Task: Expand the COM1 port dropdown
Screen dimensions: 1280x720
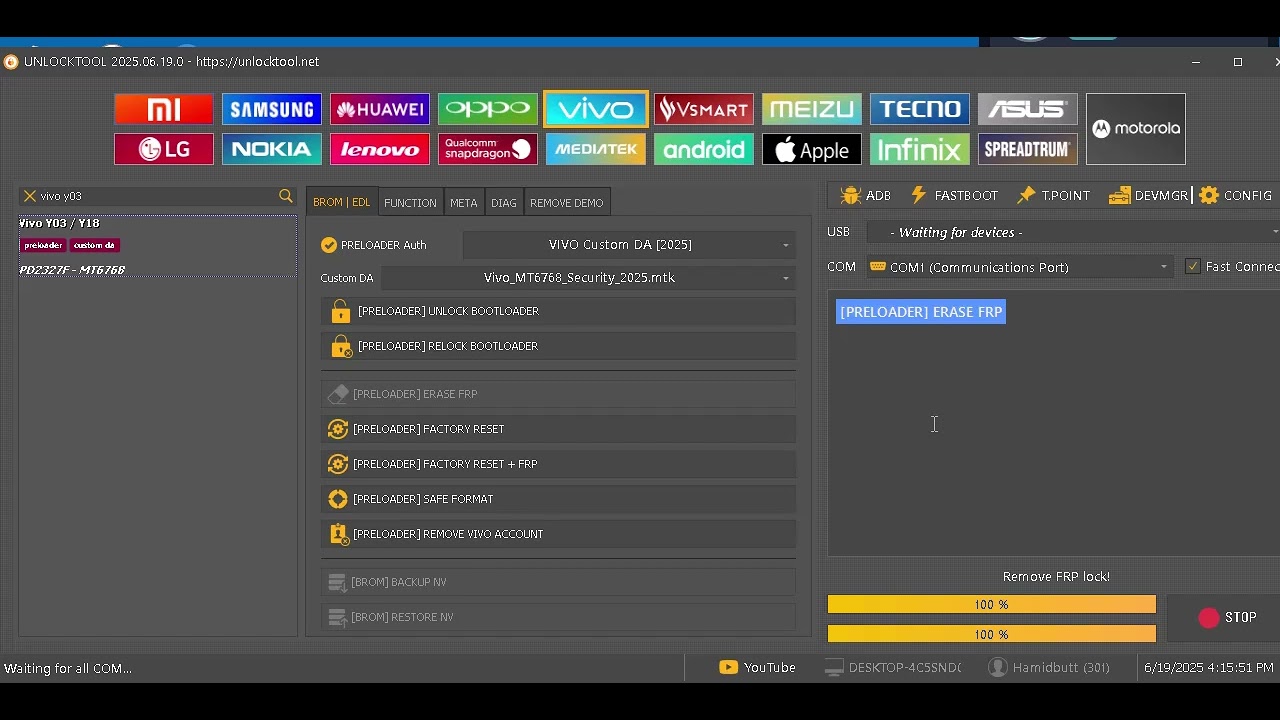Action: [1020, 267]
